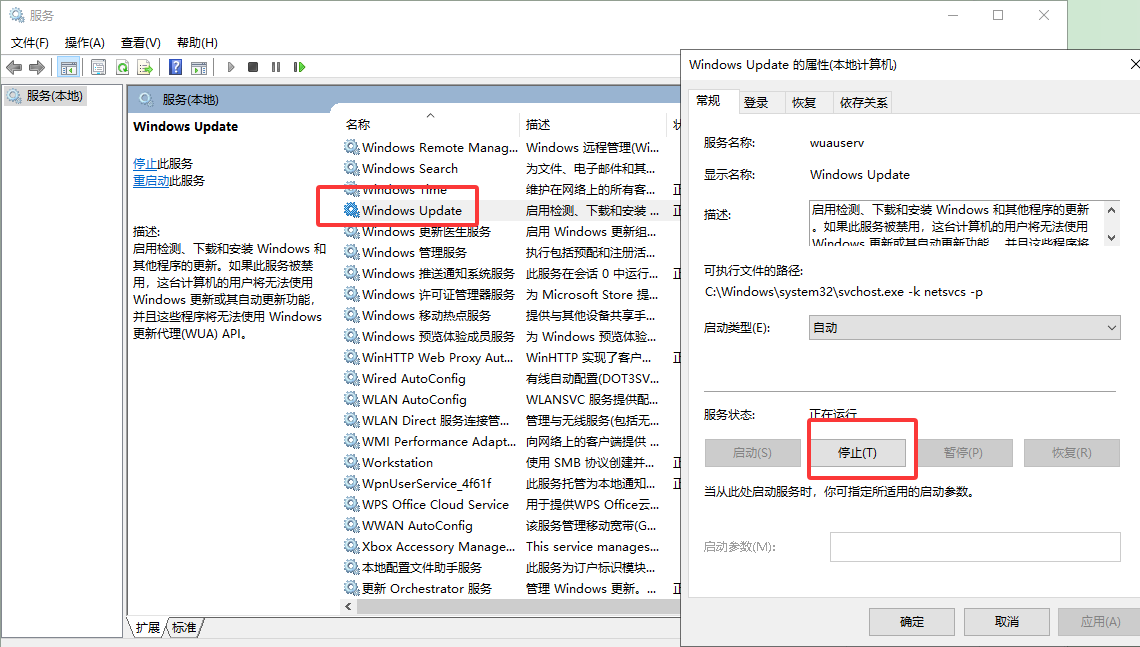Click gear icon beside Workstation service
1140x647 pixels.
pyautogui.click(x=352, y=462)
